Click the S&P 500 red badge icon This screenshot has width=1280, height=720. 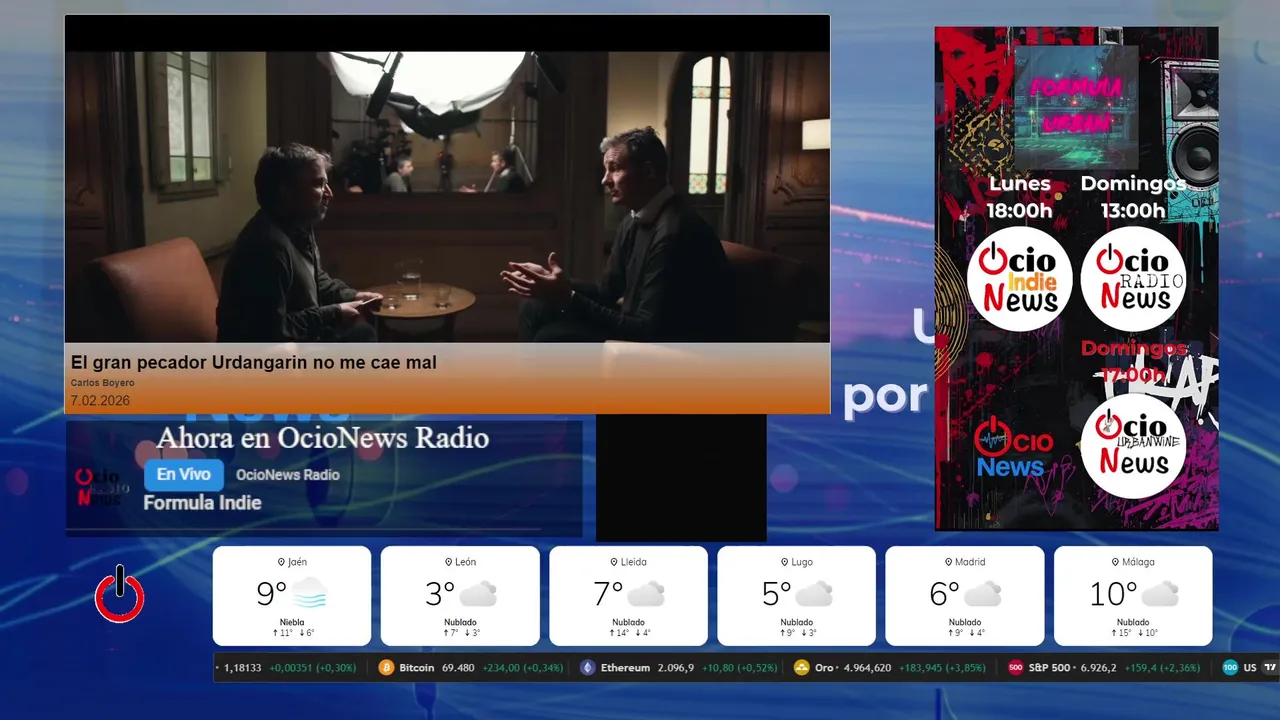1015,668
